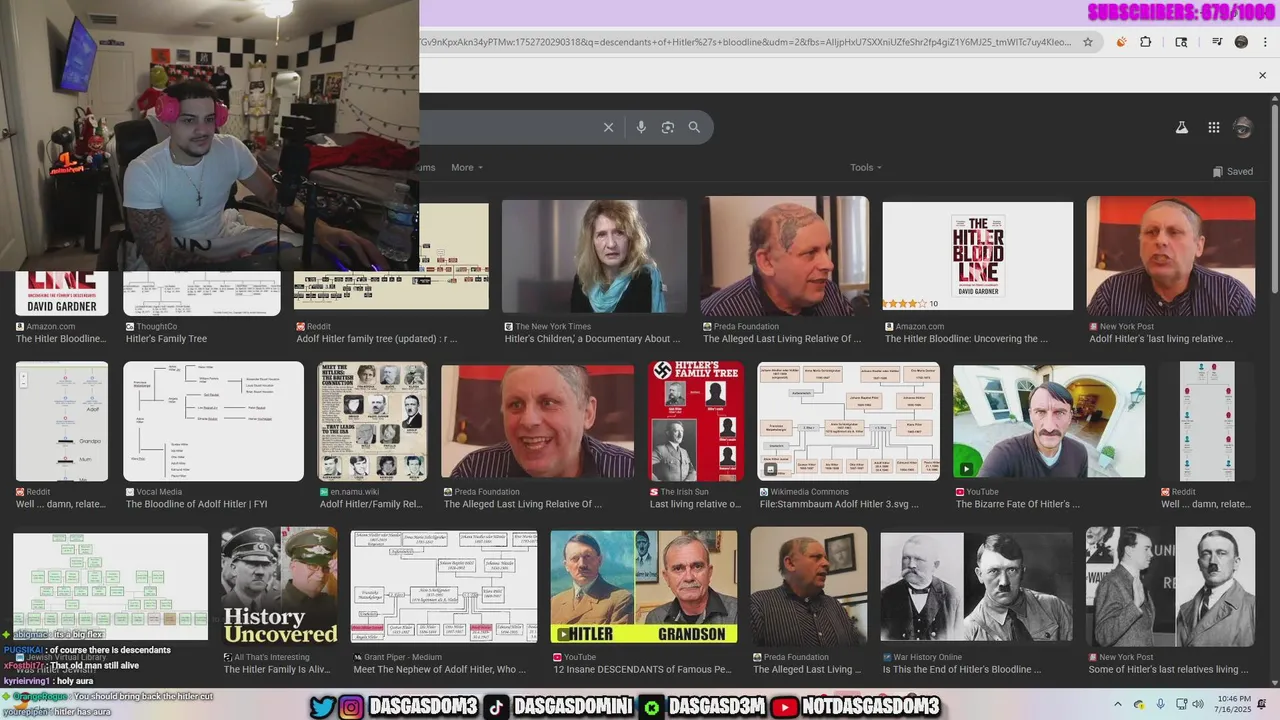Open the YouTube Bizarre Fate video thumbnail
The image size is (1280, 720).
1049,421
